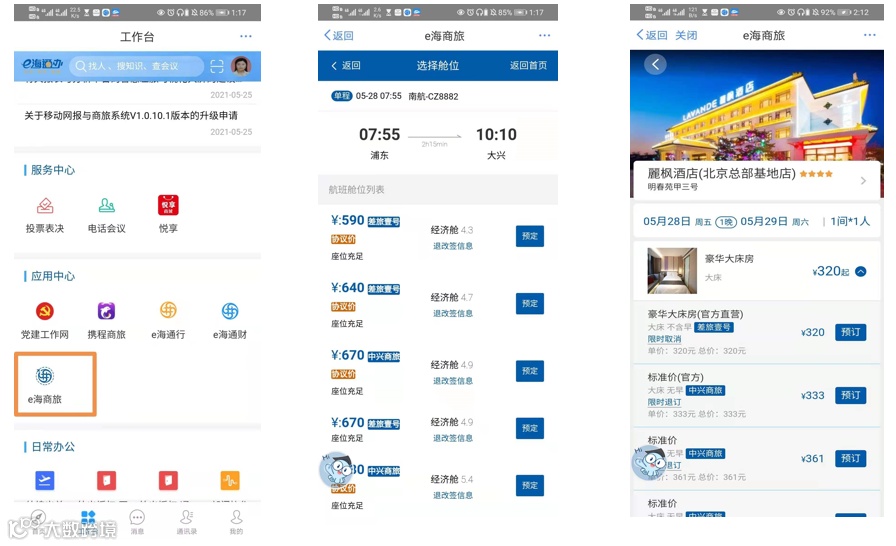
Task: Tap 关闭 on the hotel screen top bar
Action: click(x=686, y=35)
